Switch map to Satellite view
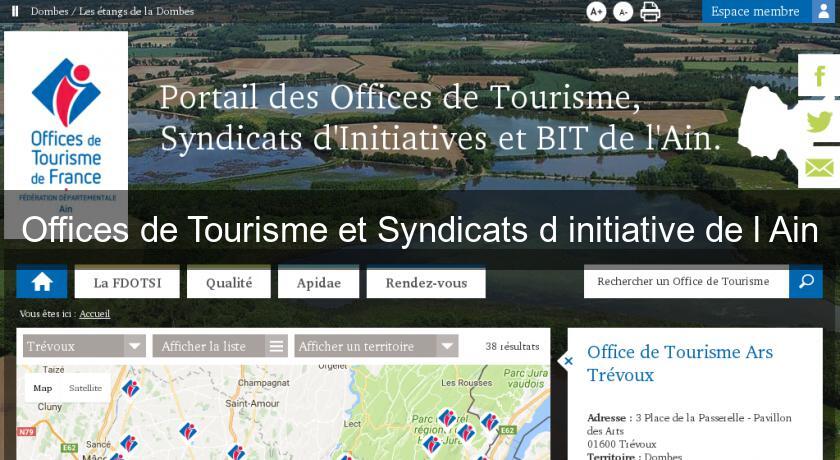 point(85,388)
